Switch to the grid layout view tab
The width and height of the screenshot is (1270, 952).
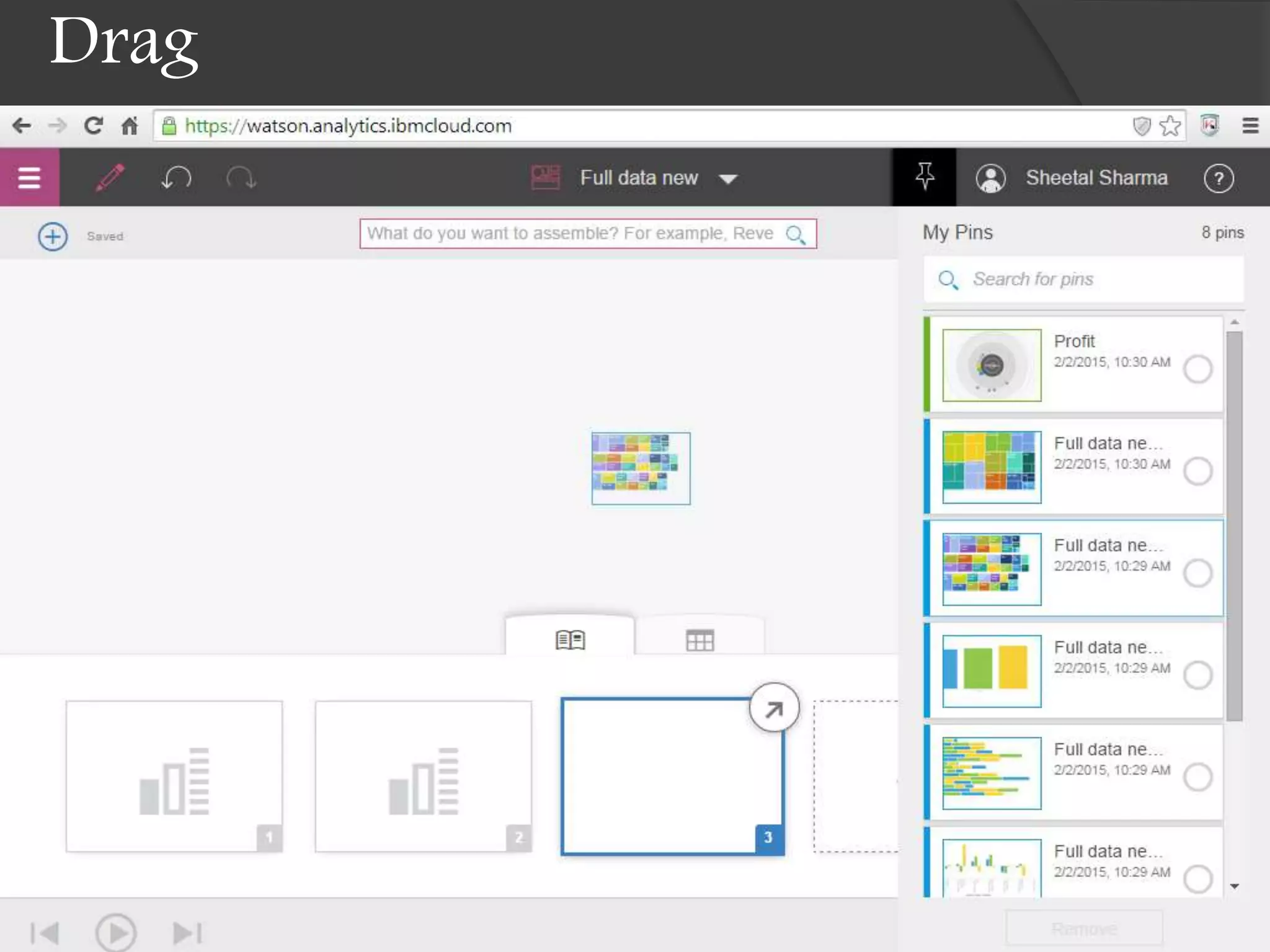coord(699,640)
